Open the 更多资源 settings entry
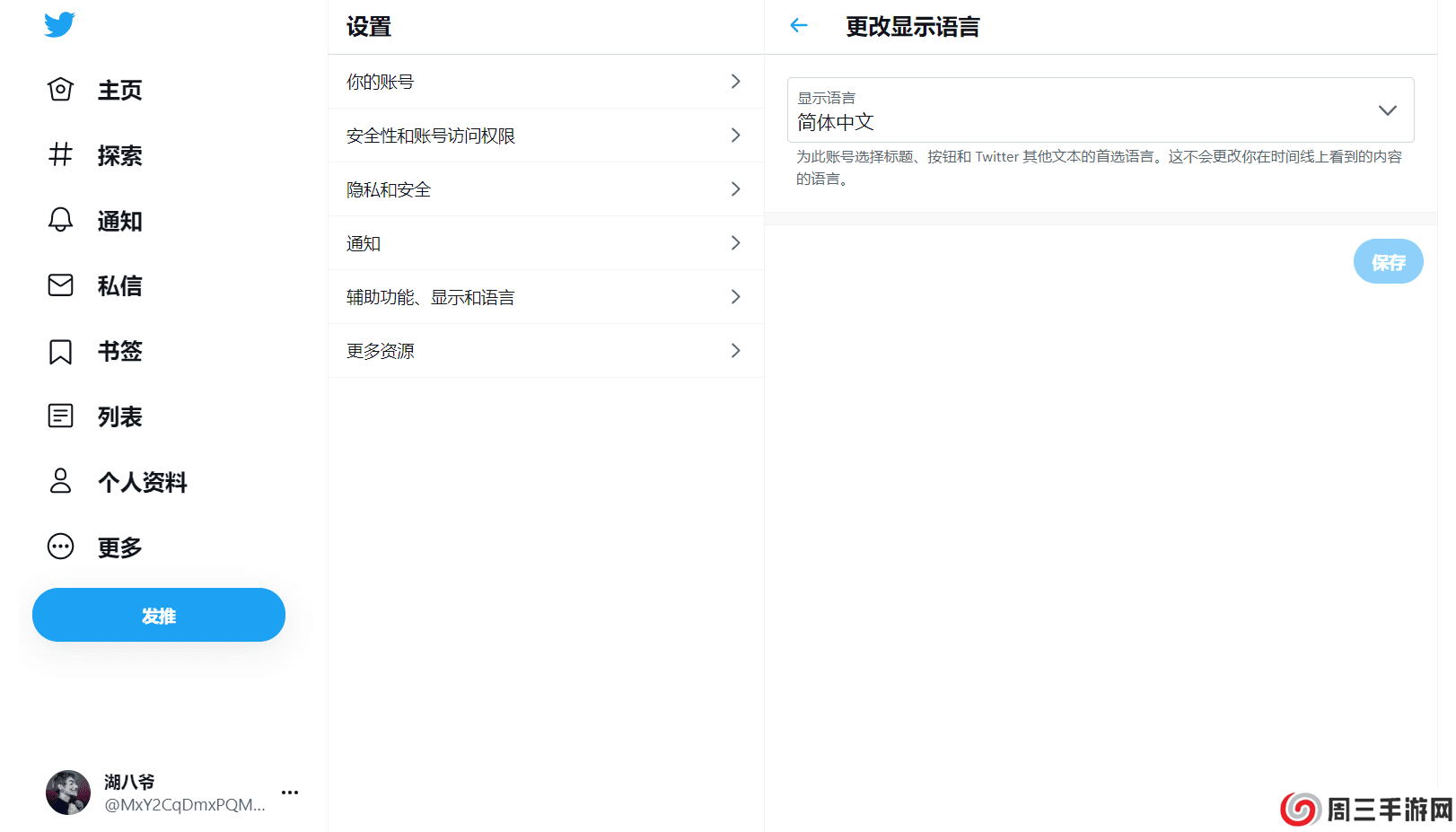This screenshot has height=832, width=1456. (x=546, y=351)
